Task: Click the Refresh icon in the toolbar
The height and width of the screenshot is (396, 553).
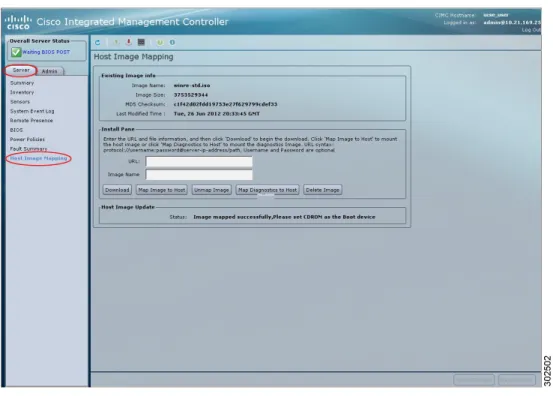Action: pos(97,43)
